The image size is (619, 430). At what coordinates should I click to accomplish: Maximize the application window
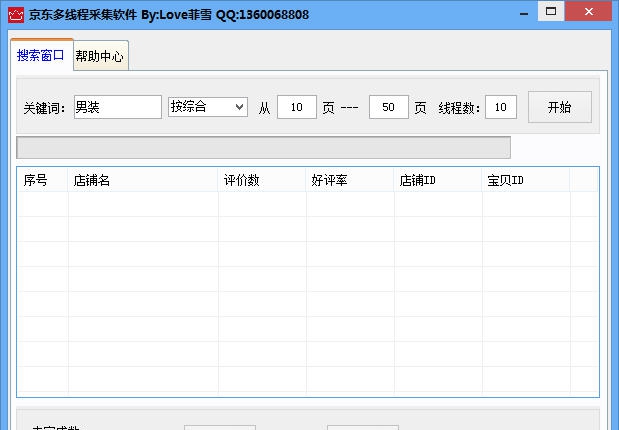[551, 11]
